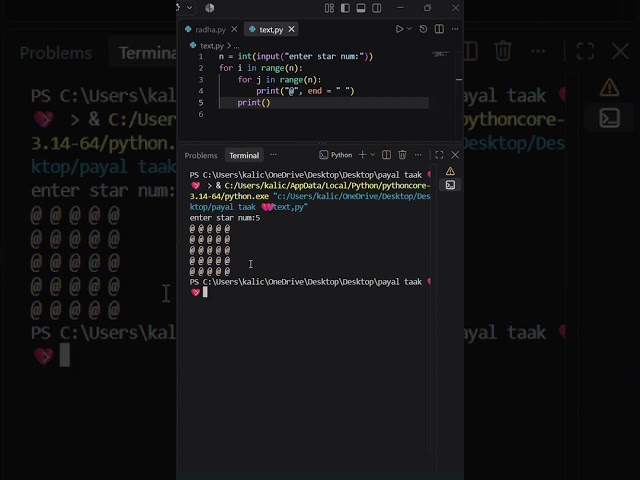Screen dimensions: 640x480
Task: Click the highlighted print() line
Action: (254, 102)
